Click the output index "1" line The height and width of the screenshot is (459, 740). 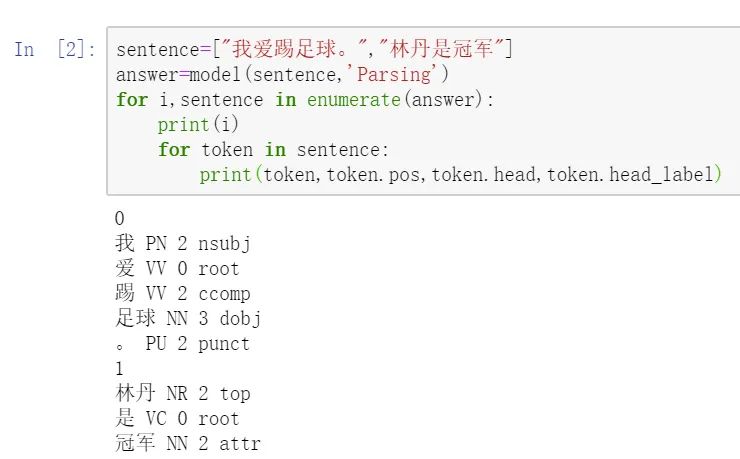120,369
